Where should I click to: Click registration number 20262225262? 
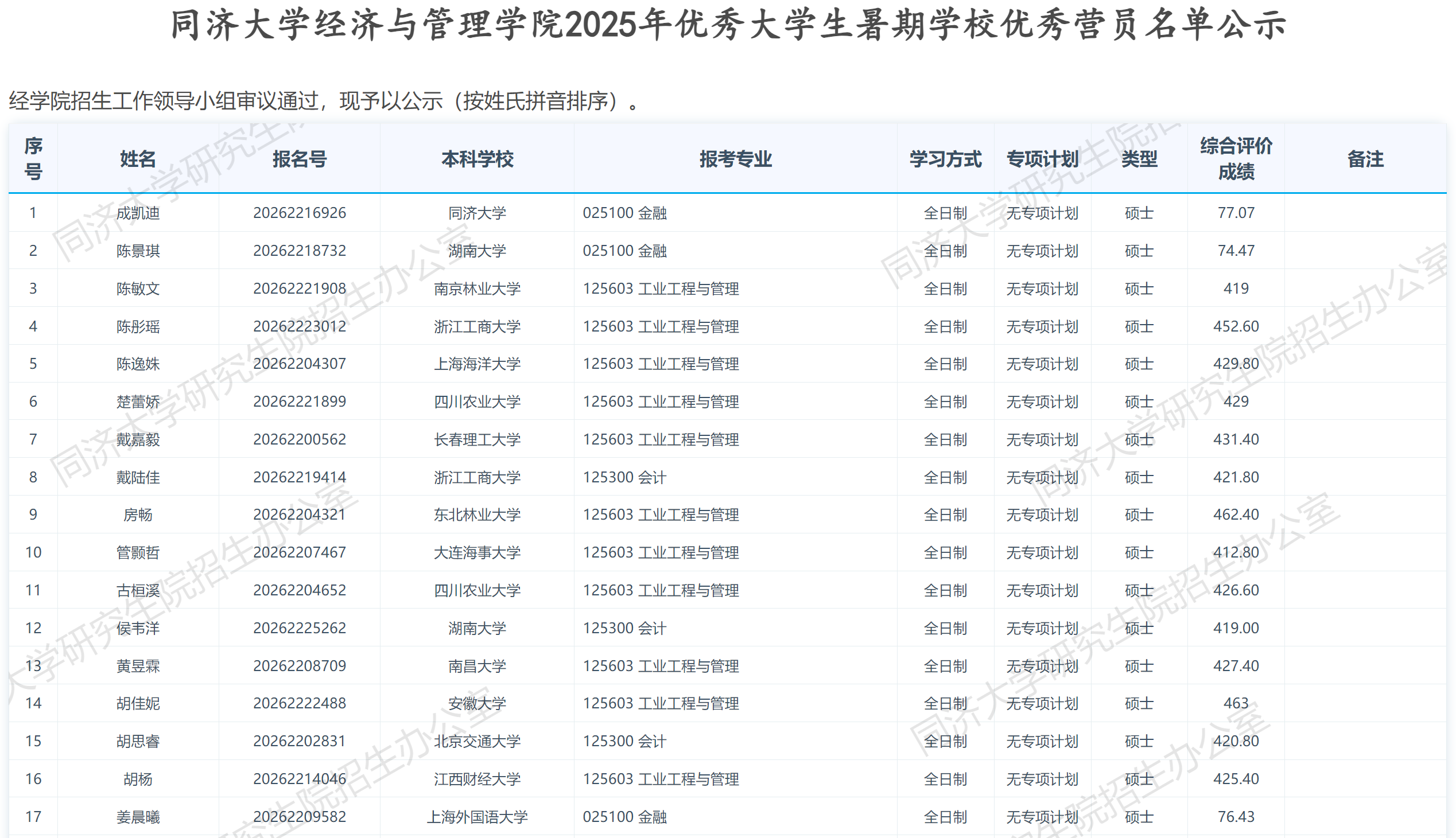coord(300,628)
